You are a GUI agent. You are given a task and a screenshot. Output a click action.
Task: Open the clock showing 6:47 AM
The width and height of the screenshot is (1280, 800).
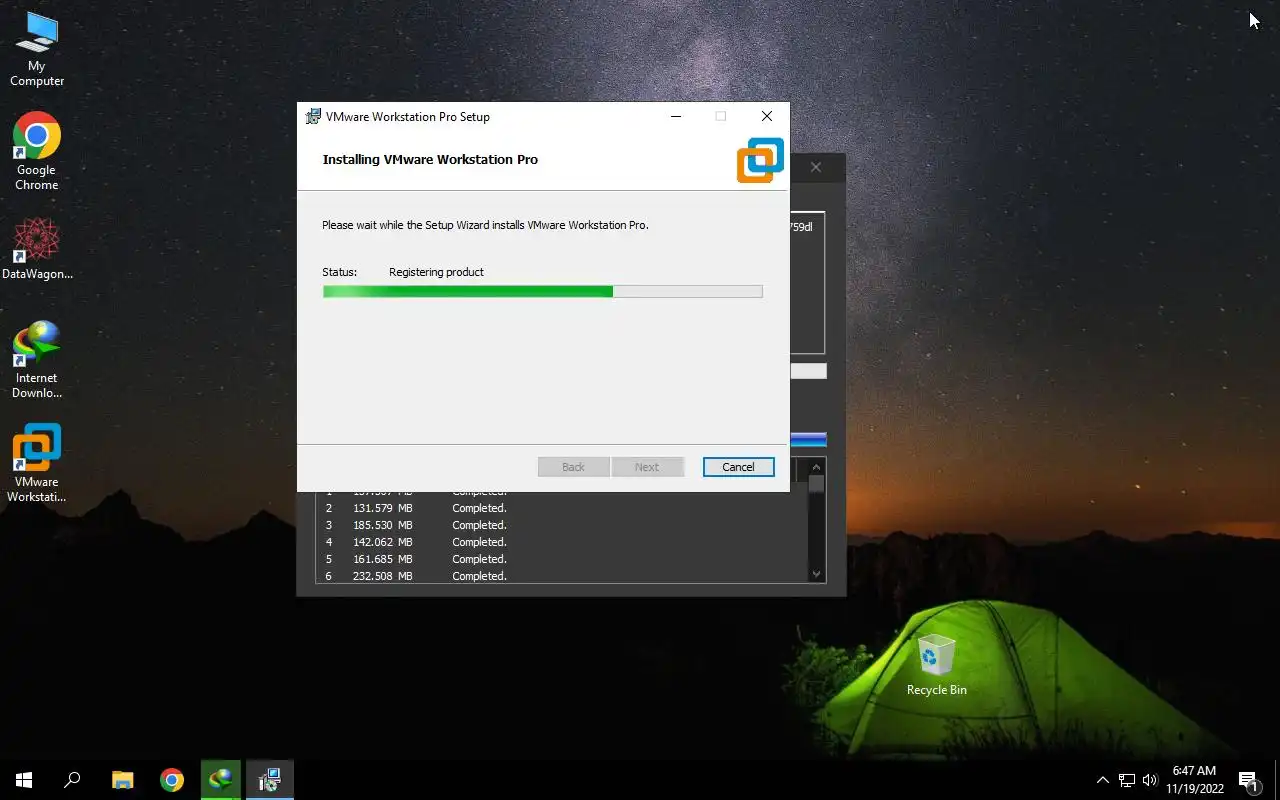[1194, 780]
